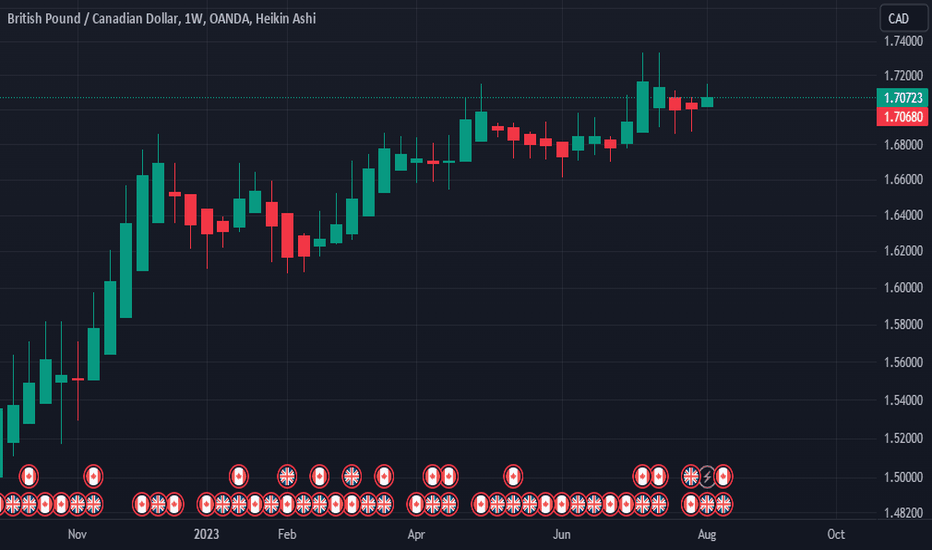Open the upper-row Canada flag event just right of Nov
Image resolution: width=932 pixels, height=550 pixels.
[93, 476]
